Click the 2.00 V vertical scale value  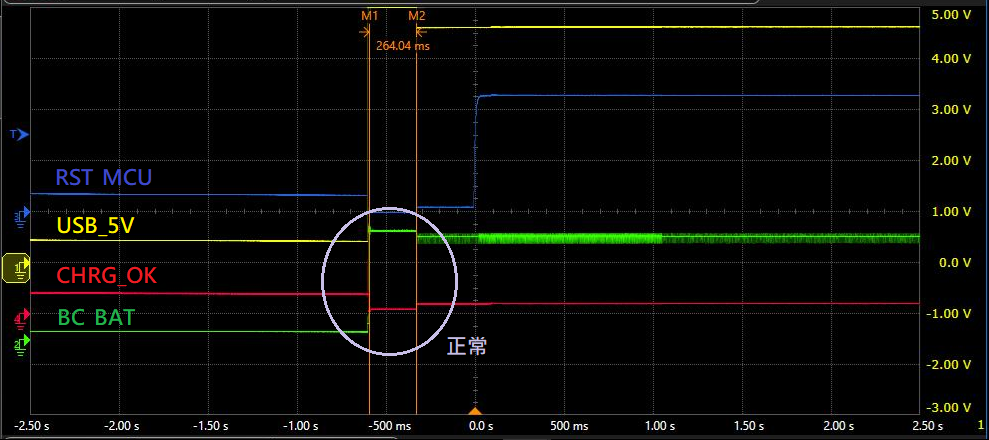pyautogui.click(x=950, y=161)
